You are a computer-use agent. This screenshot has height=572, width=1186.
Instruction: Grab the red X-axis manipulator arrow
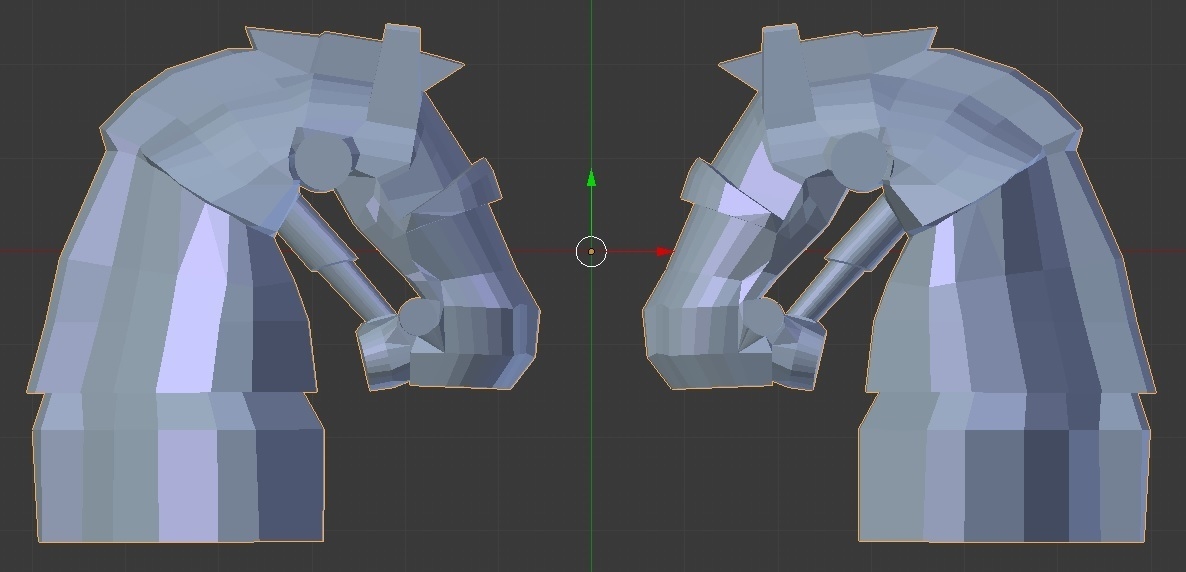[664, 252]
